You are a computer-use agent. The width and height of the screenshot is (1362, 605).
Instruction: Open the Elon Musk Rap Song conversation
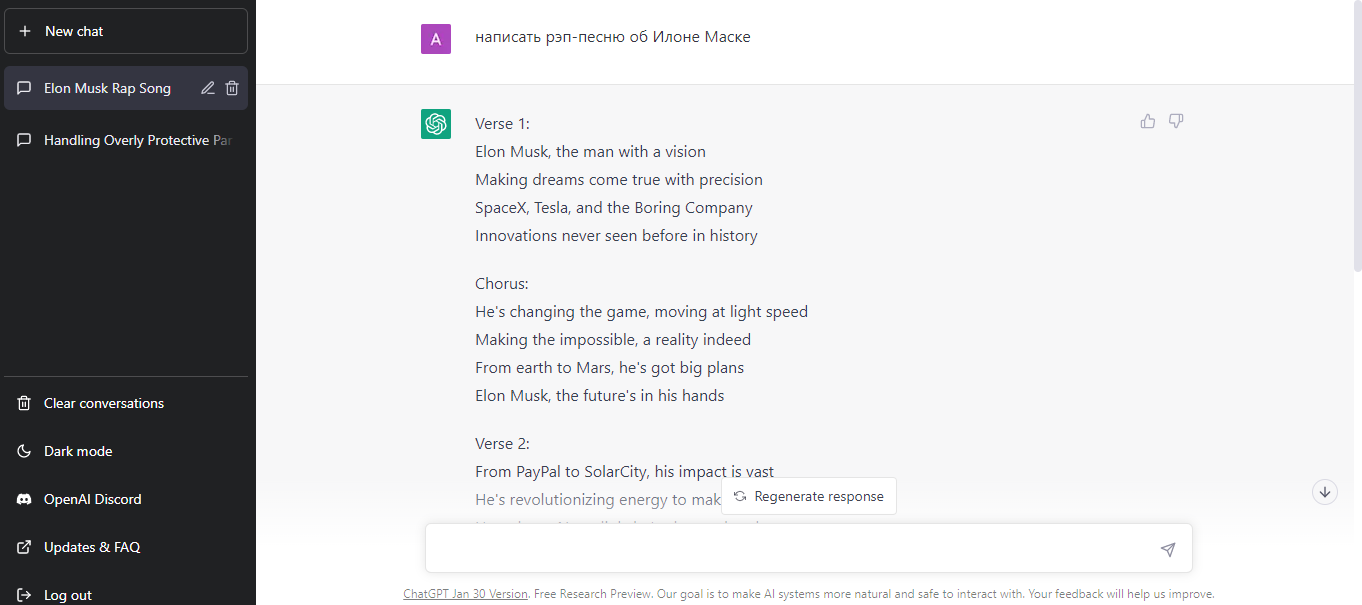107,88
